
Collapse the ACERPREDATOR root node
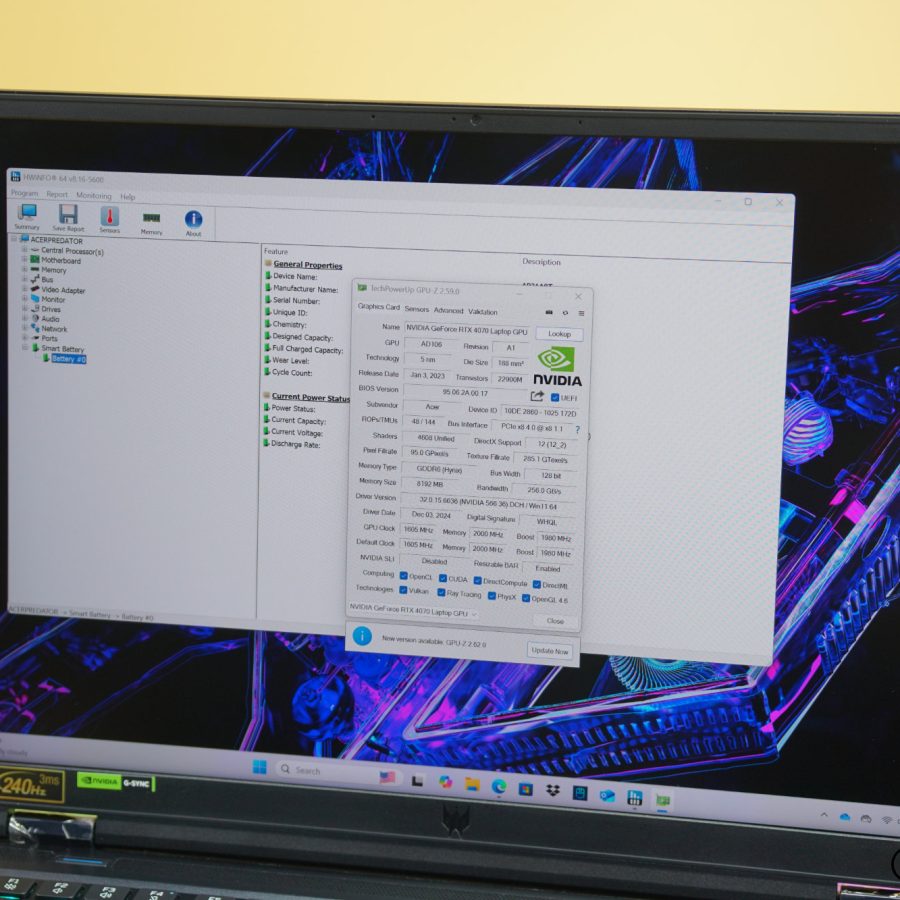pos(14,239)
